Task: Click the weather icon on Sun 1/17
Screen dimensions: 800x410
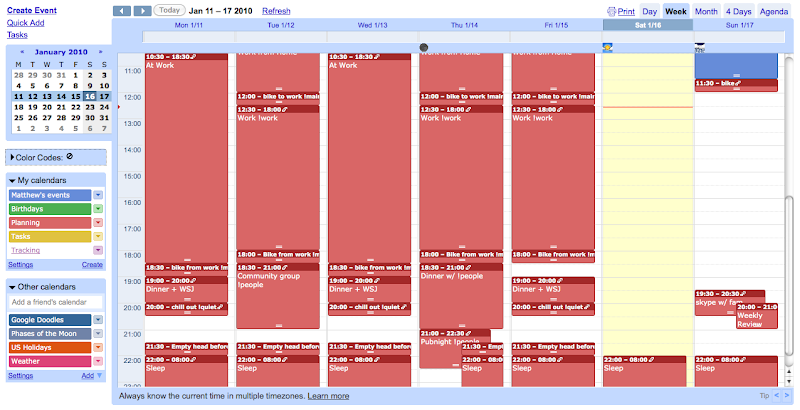Action: pyautogui.click(x=699, y=47)
